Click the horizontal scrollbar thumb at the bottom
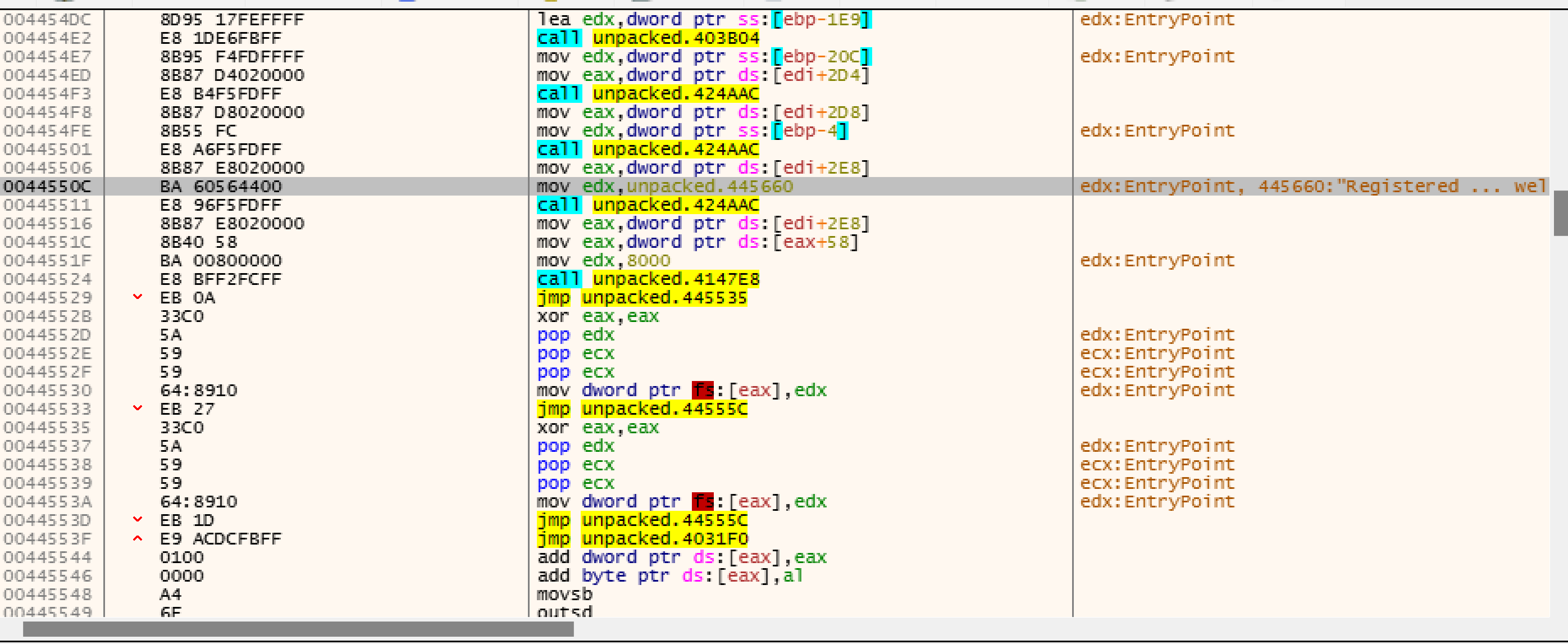The image size is (1568, 644). click(x=298, y=629)
